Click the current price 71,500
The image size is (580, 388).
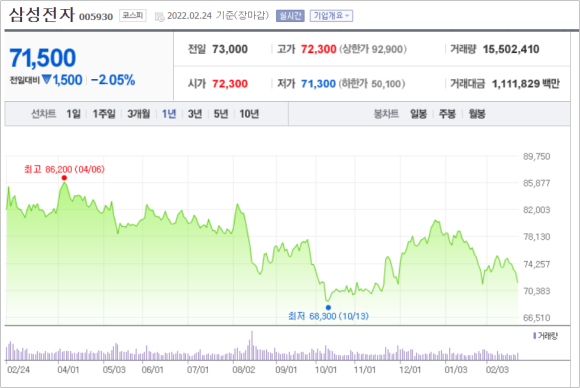pyautogui.click(x=43, y=58)
